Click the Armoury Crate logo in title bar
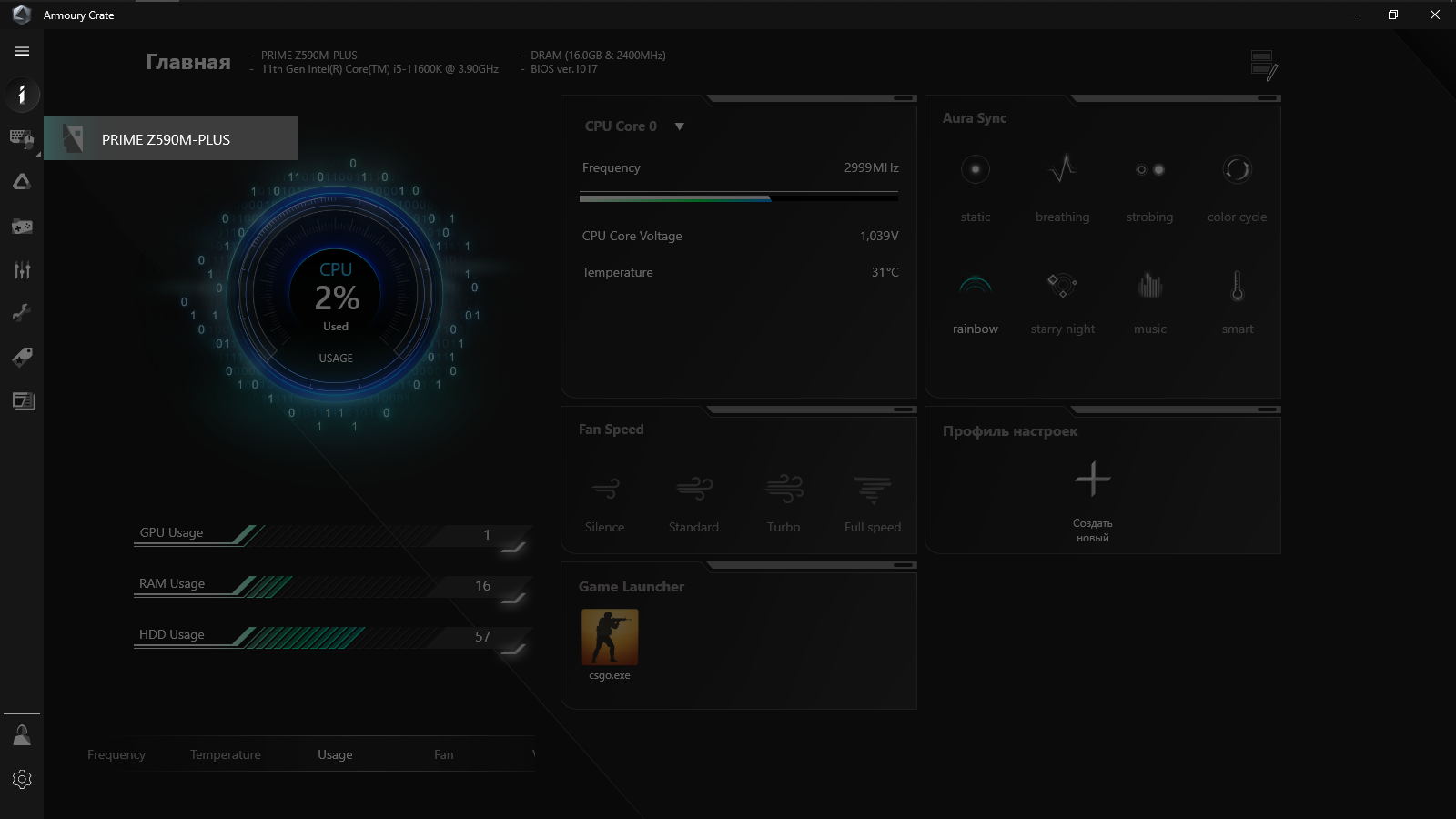This screenshot has width=1456, height=819. pyautogui.click(x=22, y=15)
